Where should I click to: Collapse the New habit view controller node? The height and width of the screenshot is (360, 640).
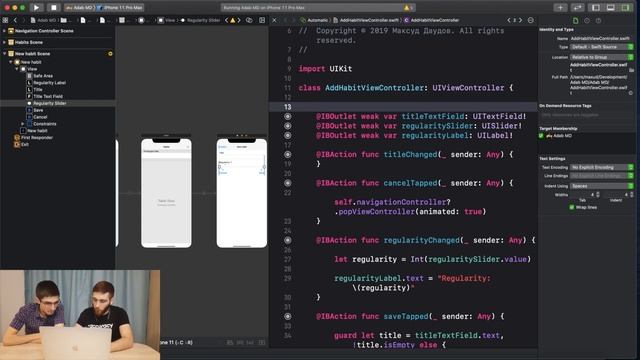[11, 62]
